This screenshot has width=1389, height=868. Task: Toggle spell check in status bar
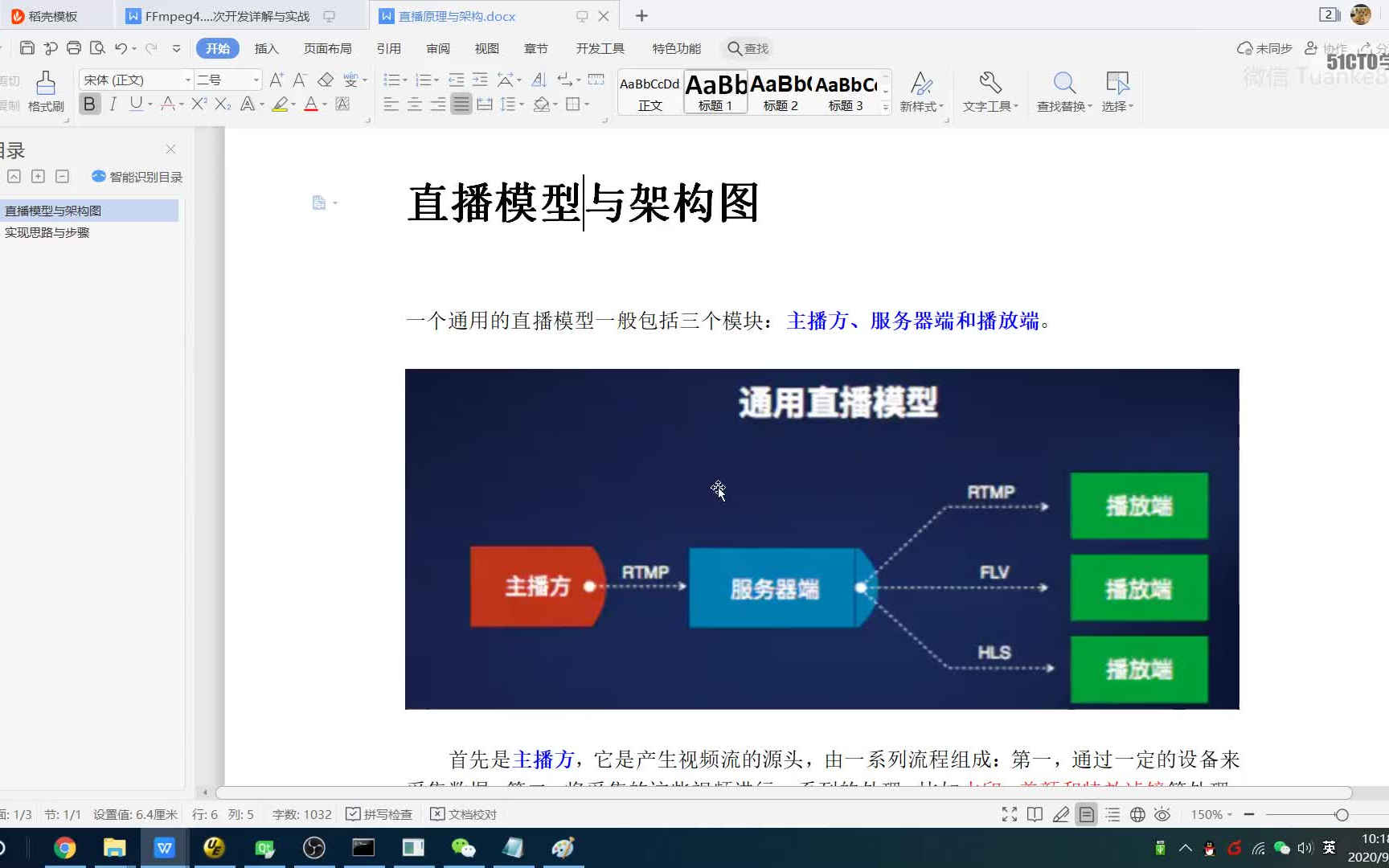click(x=379, y=814)
